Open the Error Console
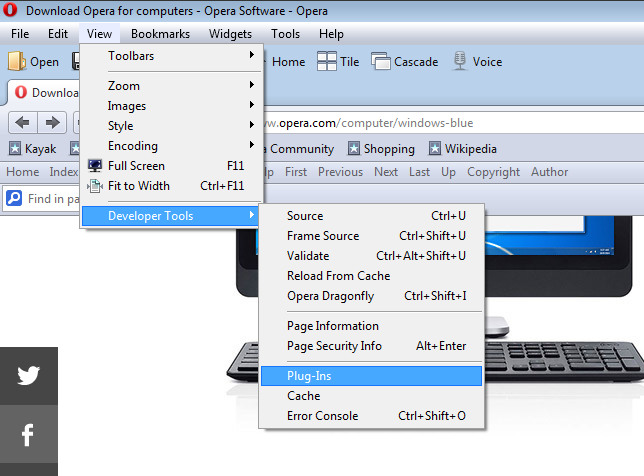The image size is (644, 476). click(371, 416)
